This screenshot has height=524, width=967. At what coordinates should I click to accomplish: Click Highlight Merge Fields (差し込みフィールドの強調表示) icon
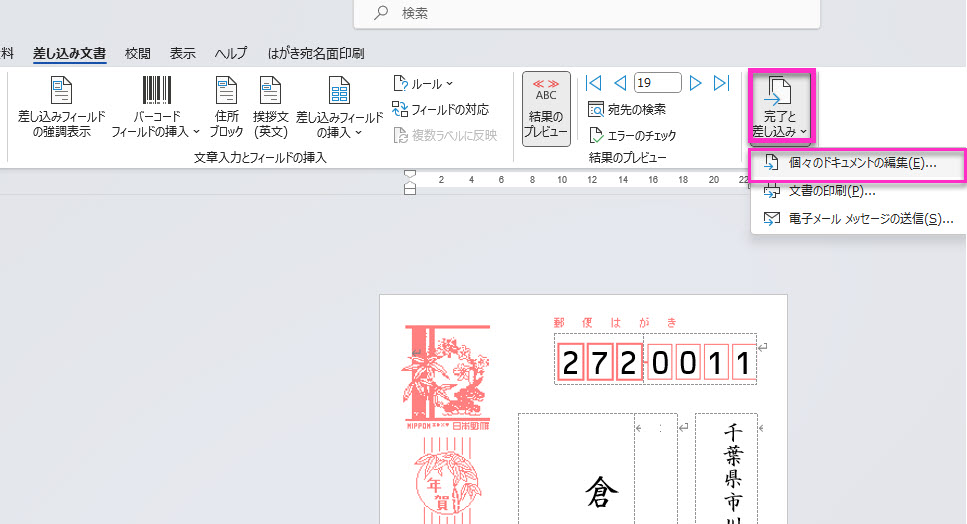(x=62, y=91)
